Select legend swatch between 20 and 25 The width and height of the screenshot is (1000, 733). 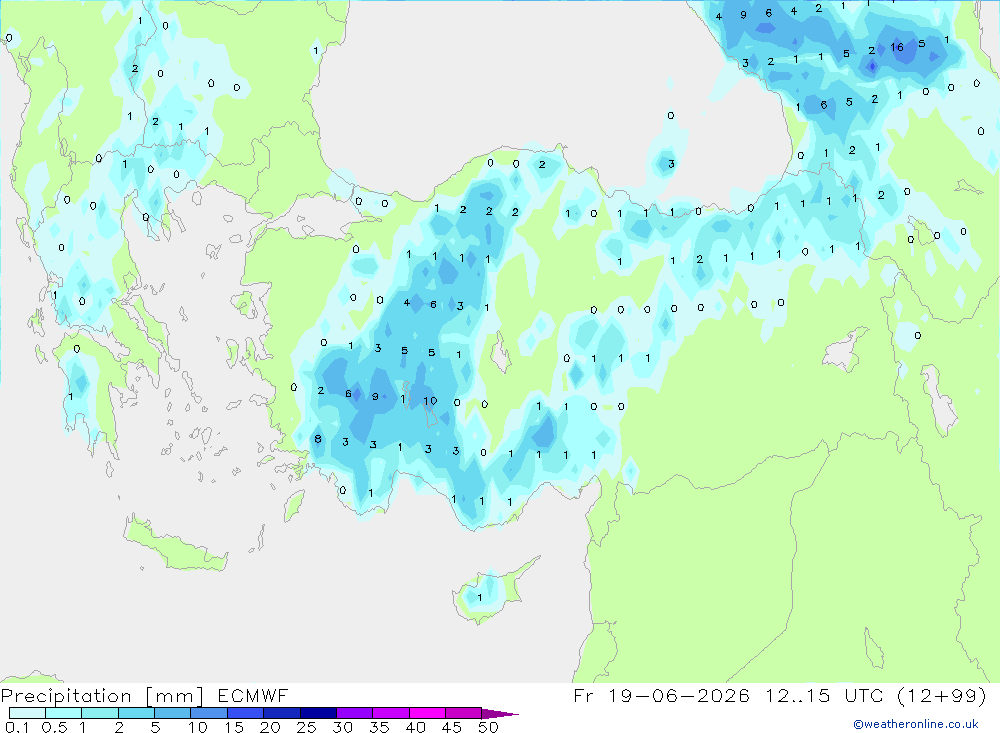282,713
